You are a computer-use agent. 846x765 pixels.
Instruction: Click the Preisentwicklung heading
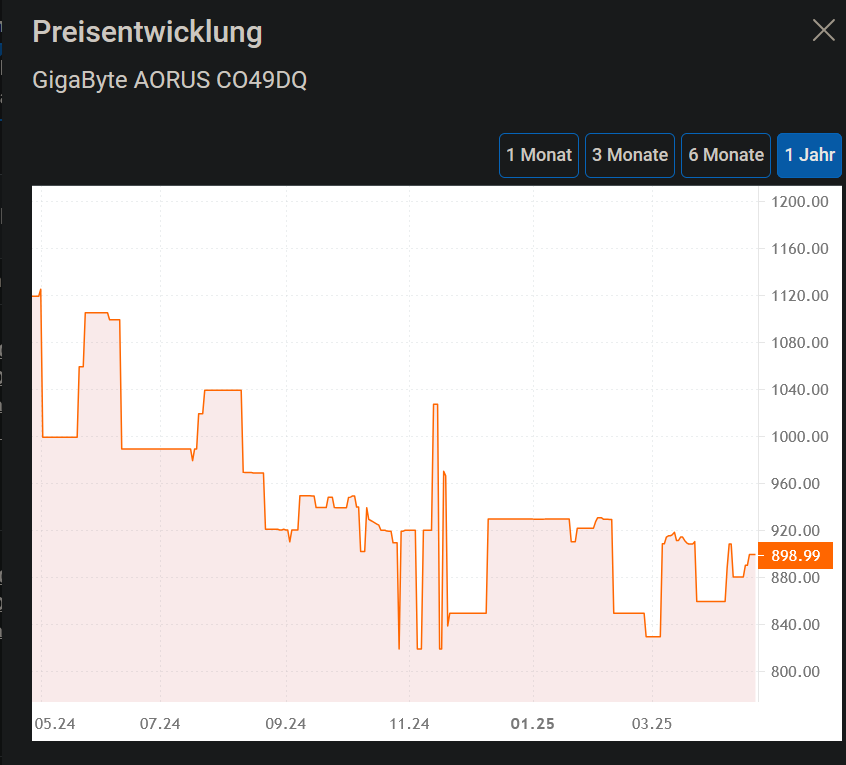(147, 32)
